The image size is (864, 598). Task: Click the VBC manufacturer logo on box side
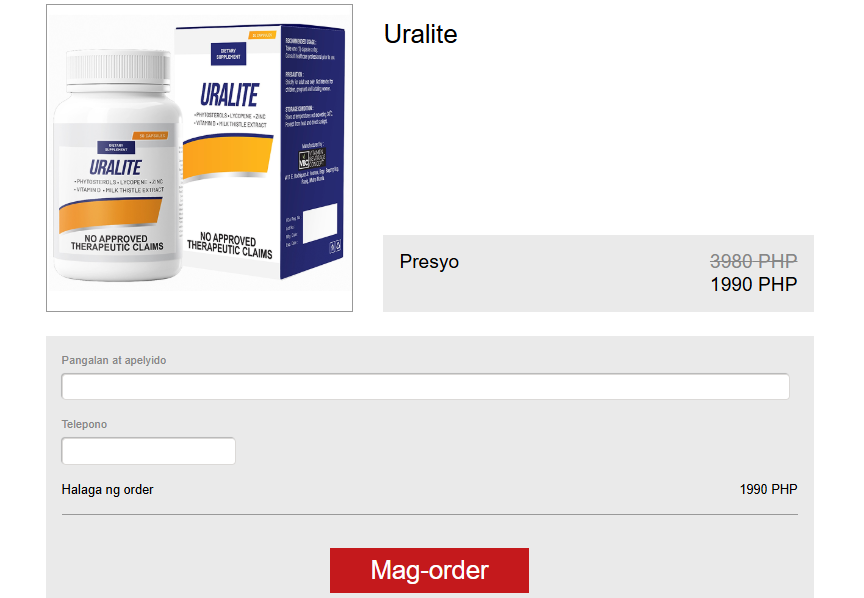click(312, 158)
